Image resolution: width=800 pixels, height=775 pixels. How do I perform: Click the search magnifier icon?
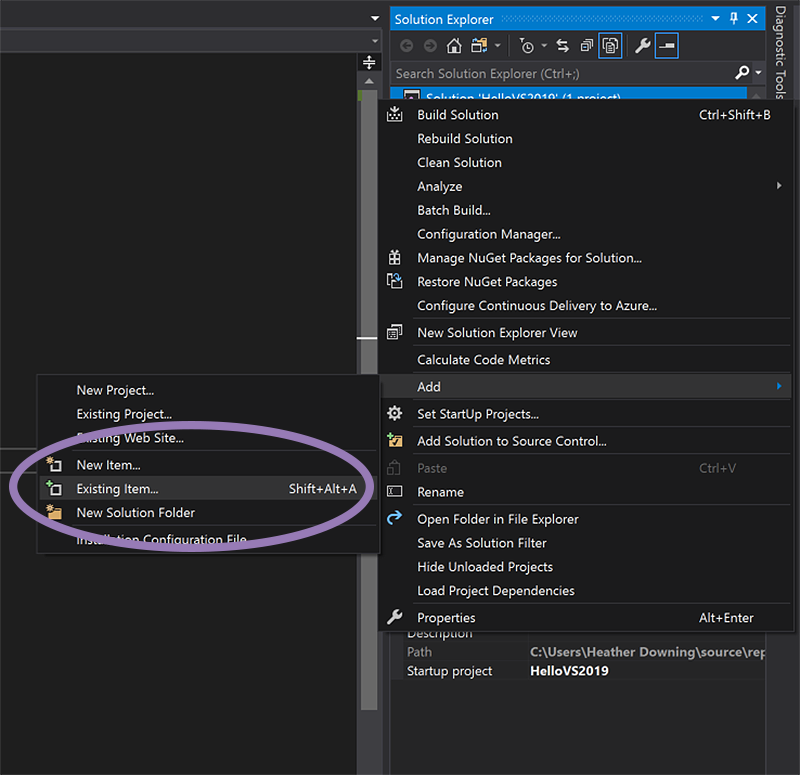coord(741,73)
